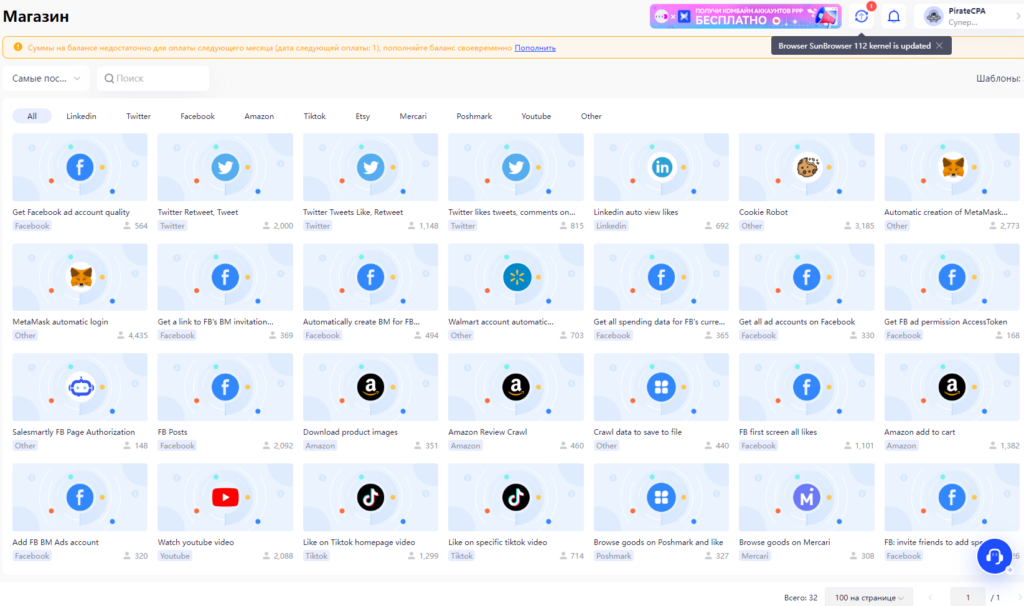Click the Пополнить balance top-up link
Viewport: 1024px width, 606px height.
[535, 48]
